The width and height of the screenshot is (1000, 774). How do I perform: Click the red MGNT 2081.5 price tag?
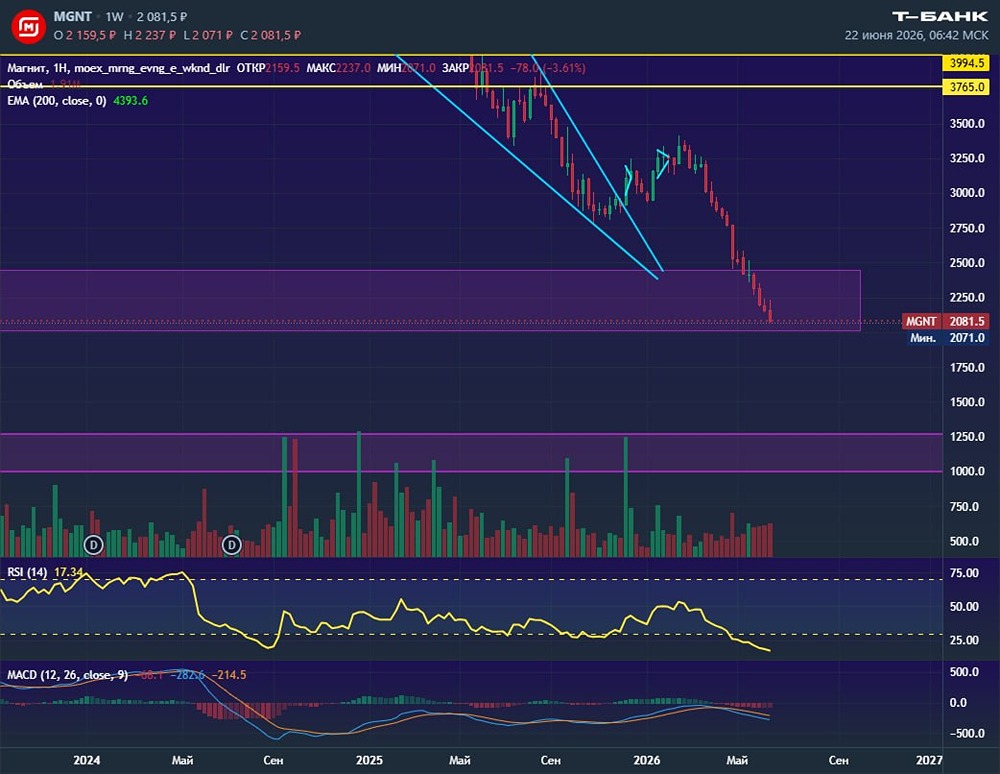click(946, 321)
